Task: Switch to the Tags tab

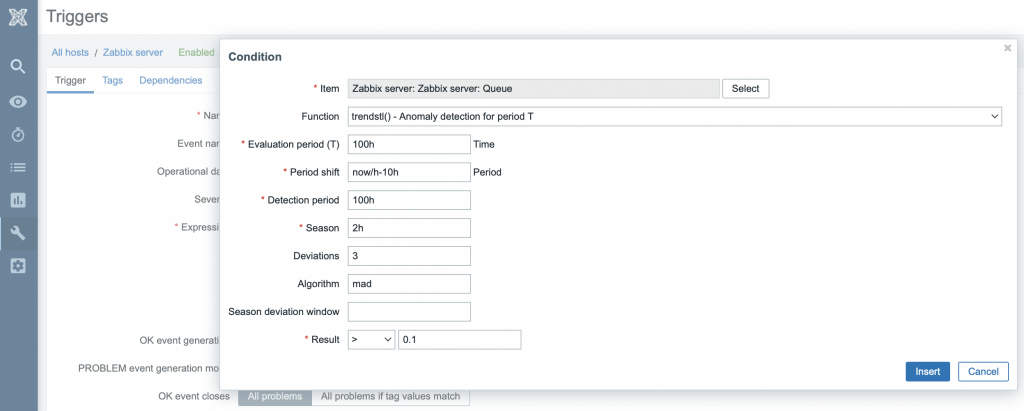Action: pyautogui.click(x=112, y=80)
